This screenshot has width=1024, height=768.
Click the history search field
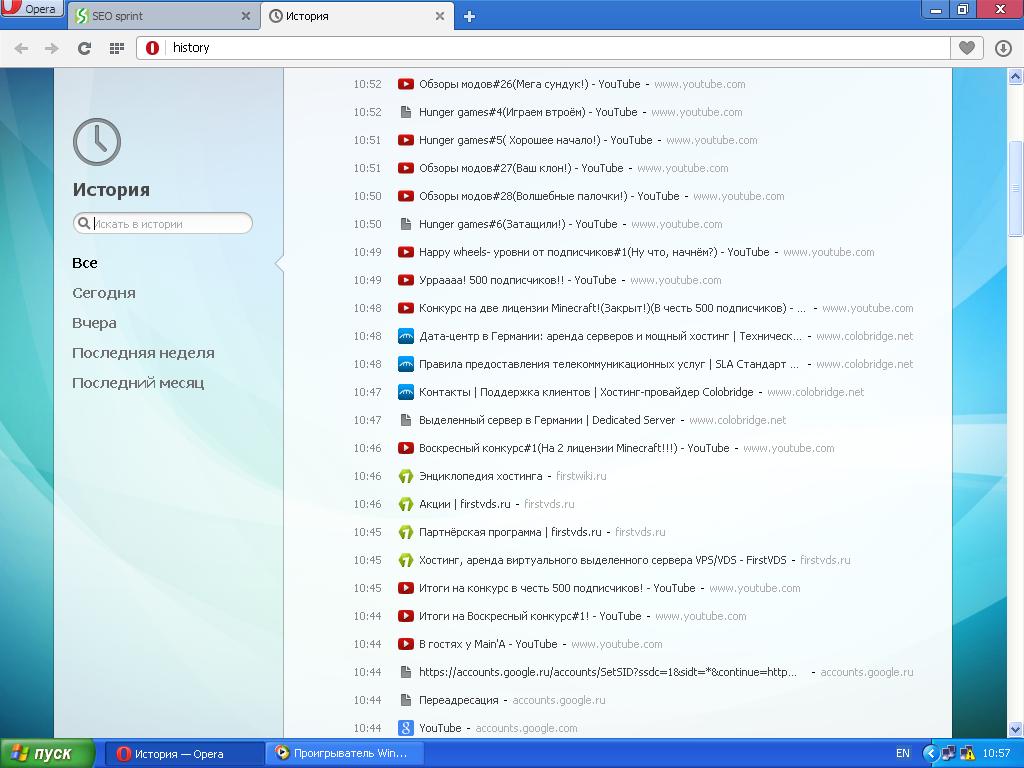coord(163,223)
